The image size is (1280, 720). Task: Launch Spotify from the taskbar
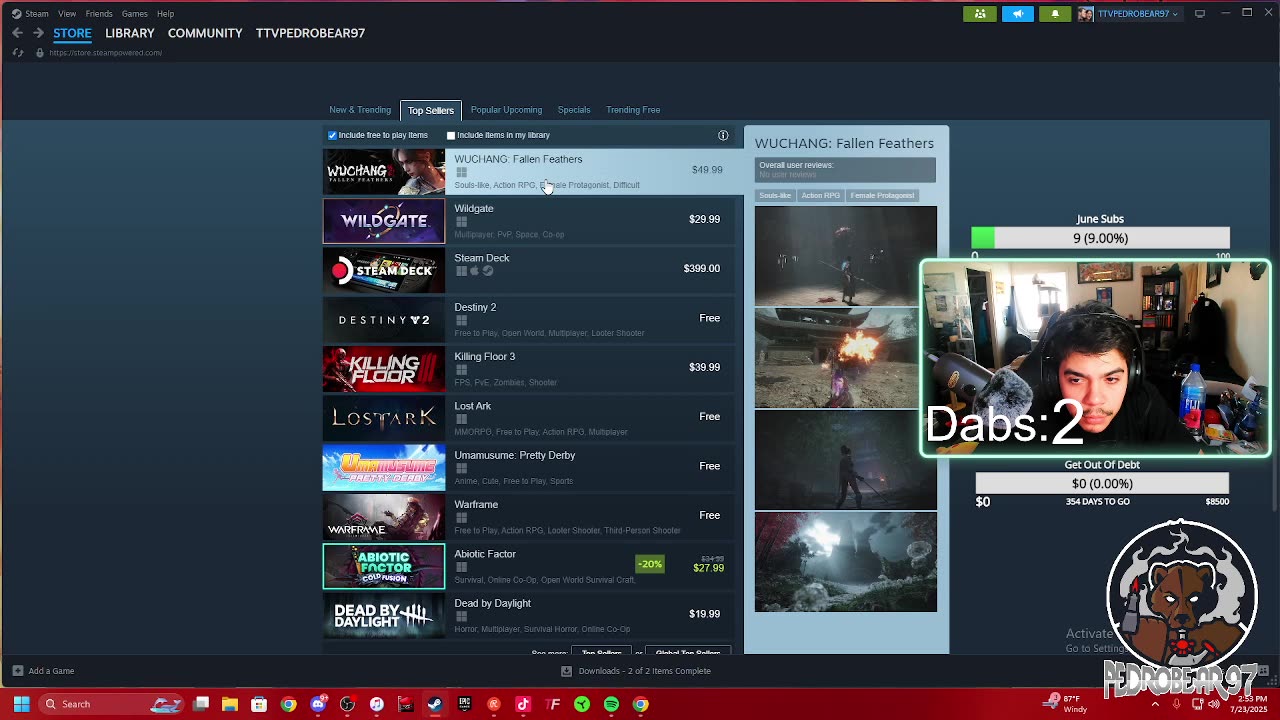coord(611,704)
